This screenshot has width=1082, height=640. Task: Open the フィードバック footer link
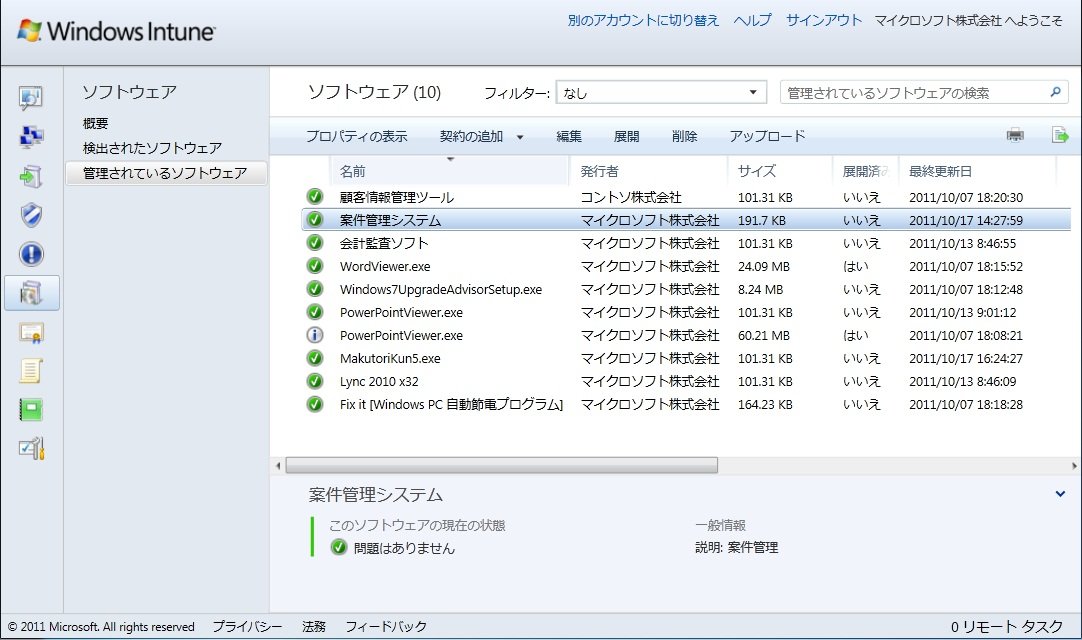click(386, 626)
